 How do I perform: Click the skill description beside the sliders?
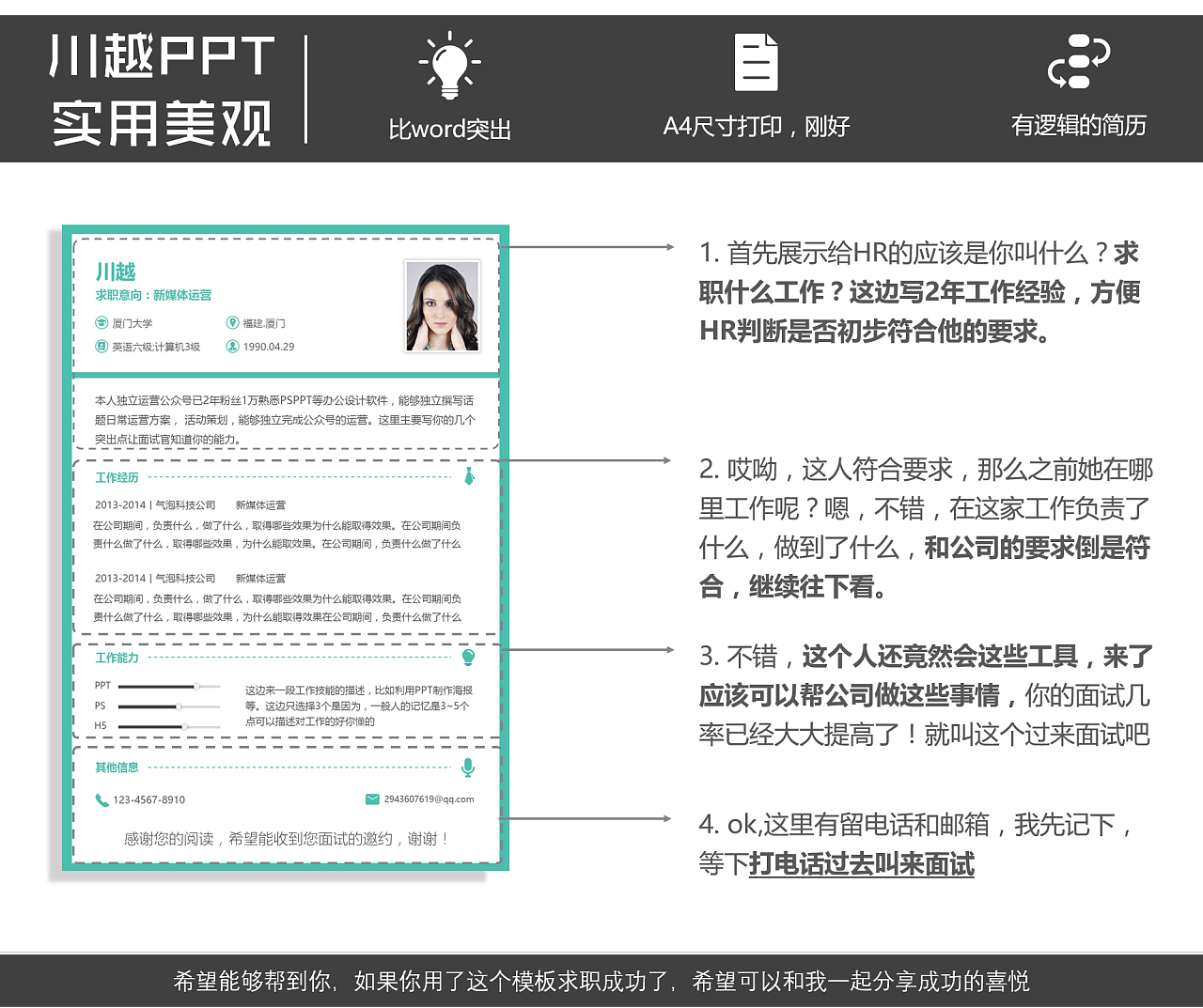click(359, 706)
